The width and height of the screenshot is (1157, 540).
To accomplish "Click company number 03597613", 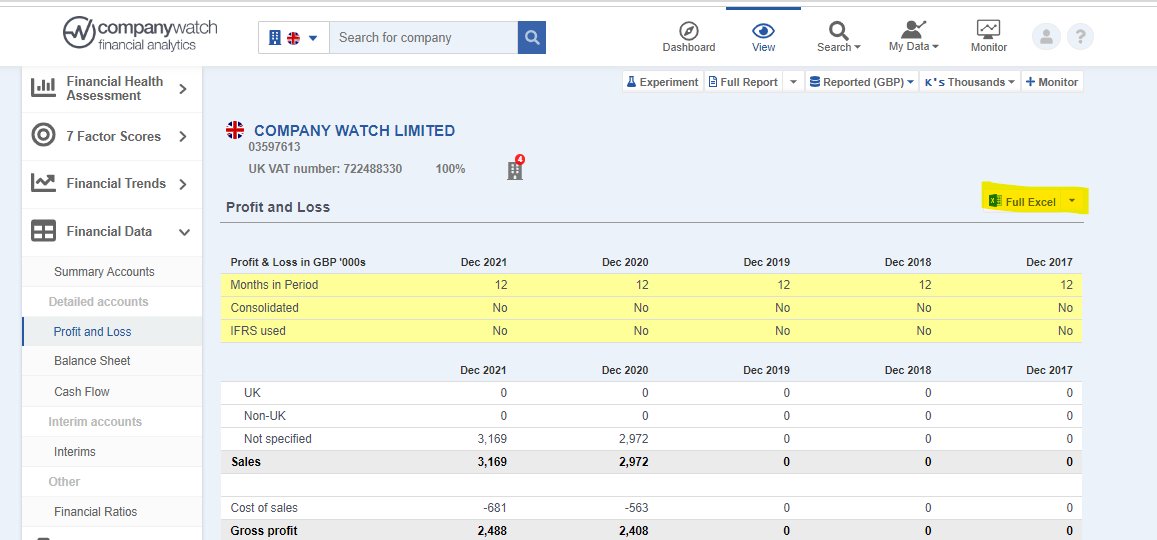I will click(x=274, y=147).
